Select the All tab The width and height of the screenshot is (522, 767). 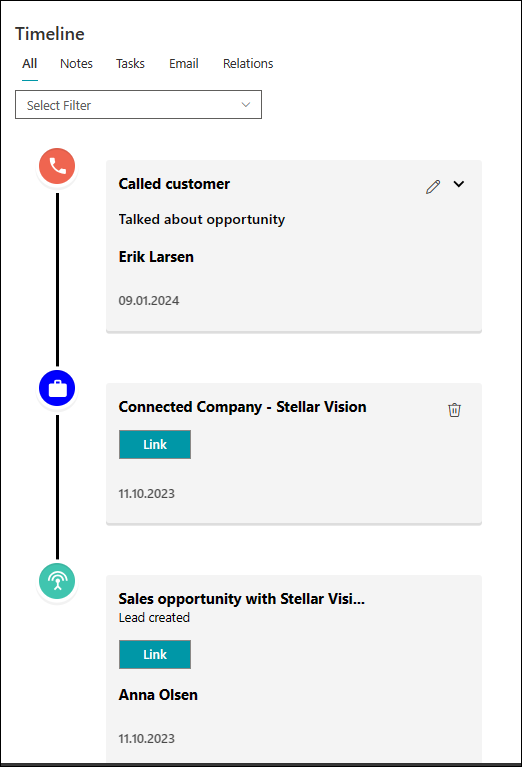30,64
